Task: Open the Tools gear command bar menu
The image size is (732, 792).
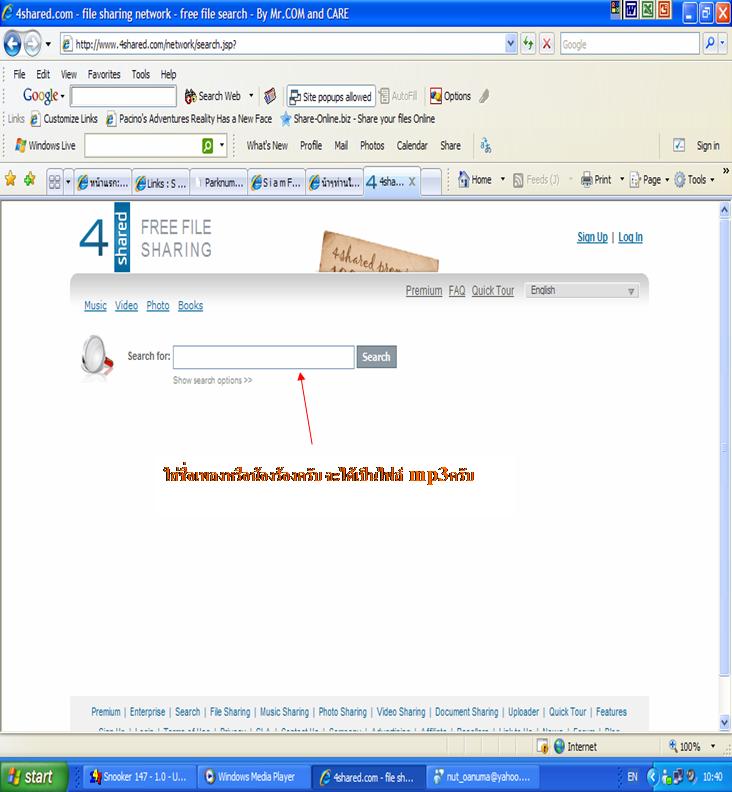Action: click(x=695, y=179)
